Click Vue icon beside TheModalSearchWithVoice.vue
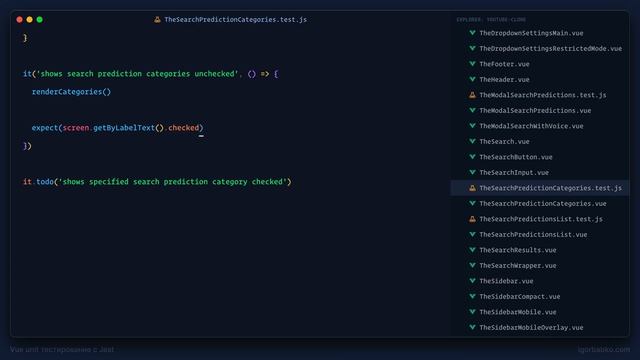The height and width of the screenshot is (360, 640). tap(472, 126)
